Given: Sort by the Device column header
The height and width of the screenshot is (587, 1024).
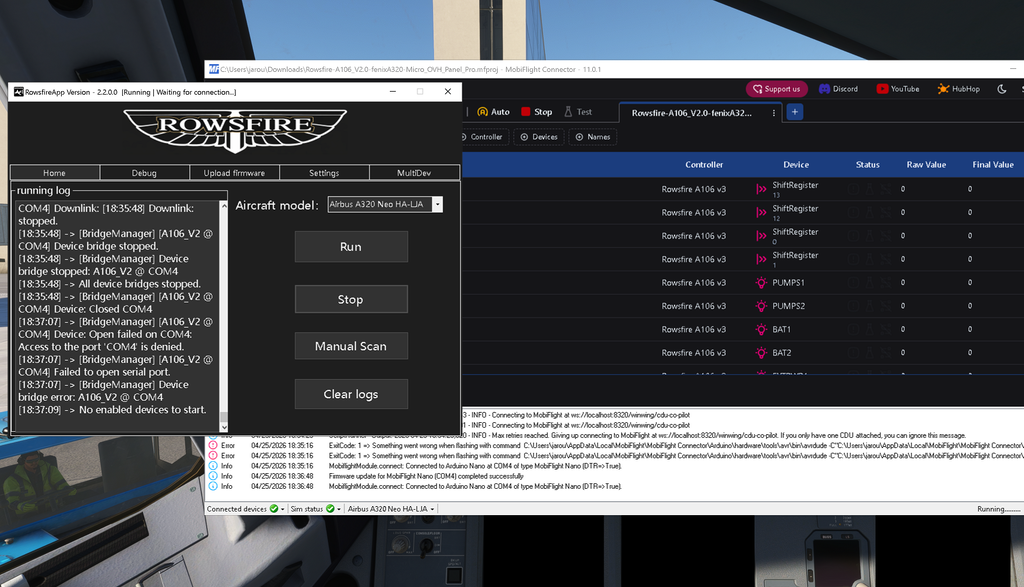Looking at the screenshot, I should coord(796,165).
